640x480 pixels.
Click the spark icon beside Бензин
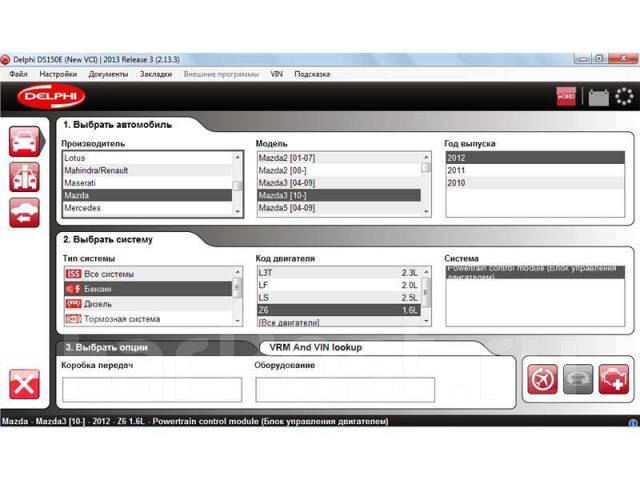pos(73,289)
